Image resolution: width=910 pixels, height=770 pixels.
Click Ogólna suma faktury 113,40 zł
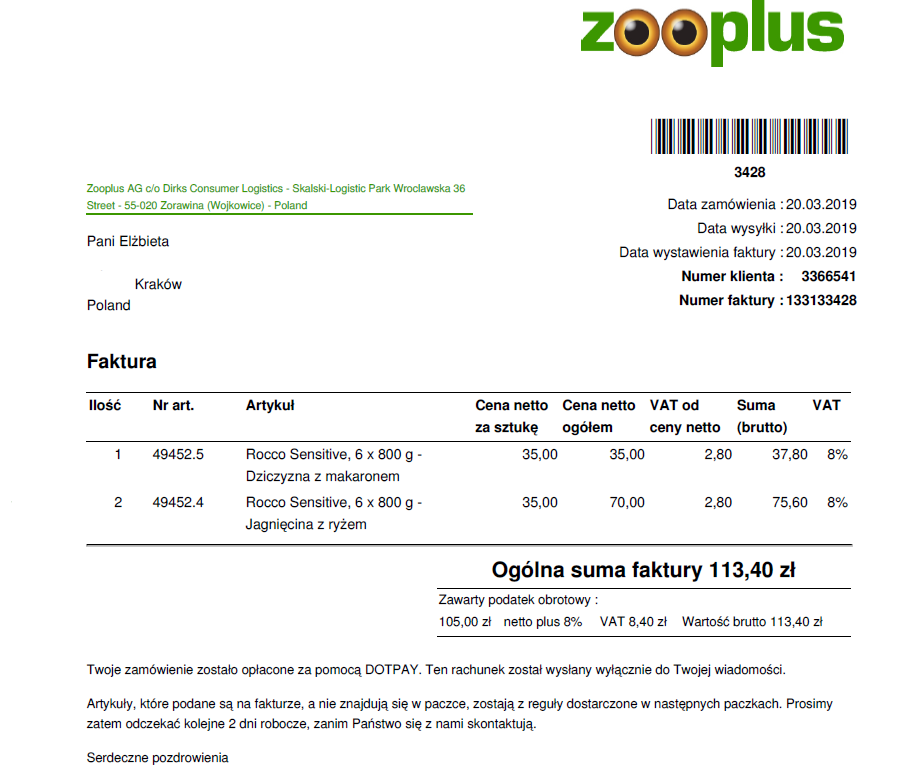pyautogui.click(x=643, y=570)
